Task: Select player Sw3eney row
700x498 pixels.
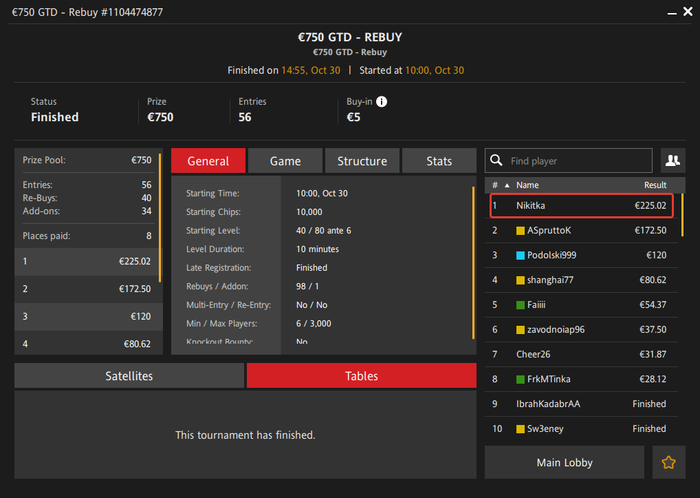Action: 581,429
